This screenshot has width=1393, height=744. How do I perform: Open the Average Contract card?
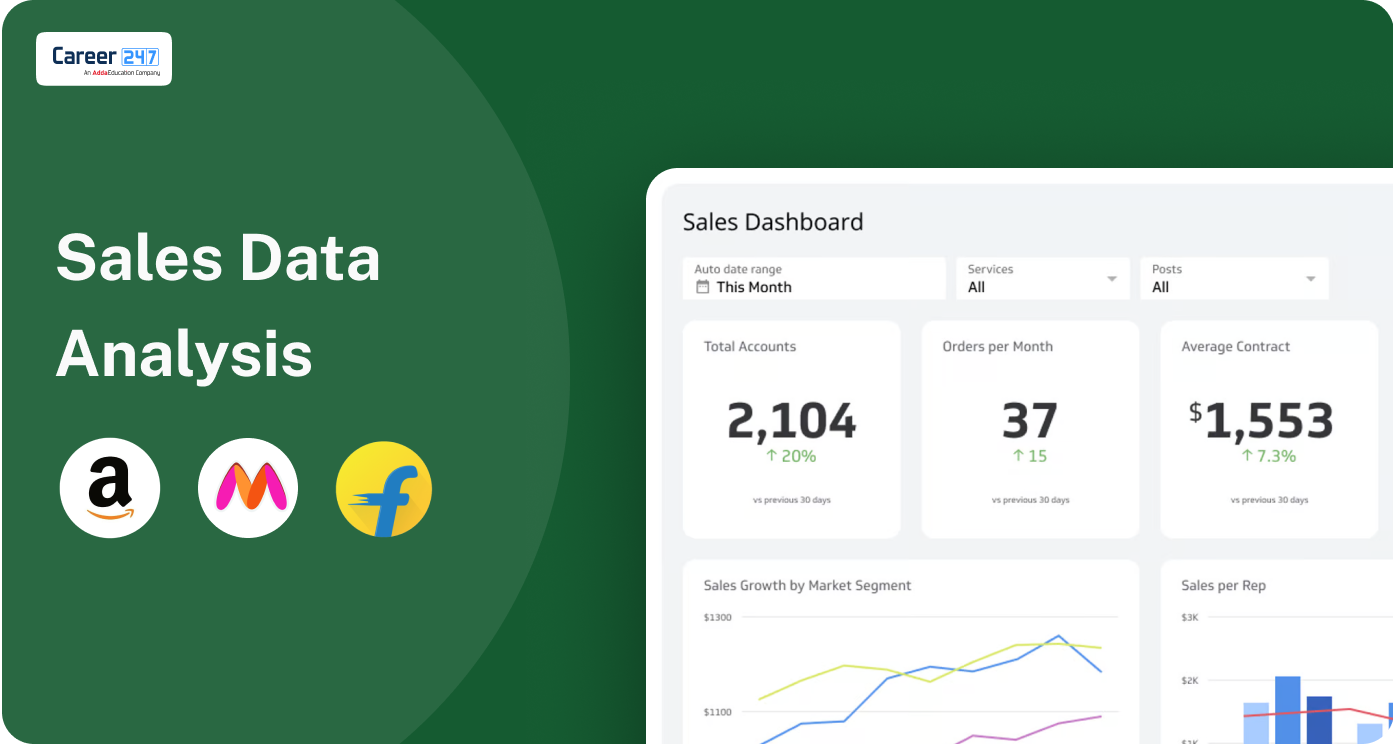point(1268,429)
